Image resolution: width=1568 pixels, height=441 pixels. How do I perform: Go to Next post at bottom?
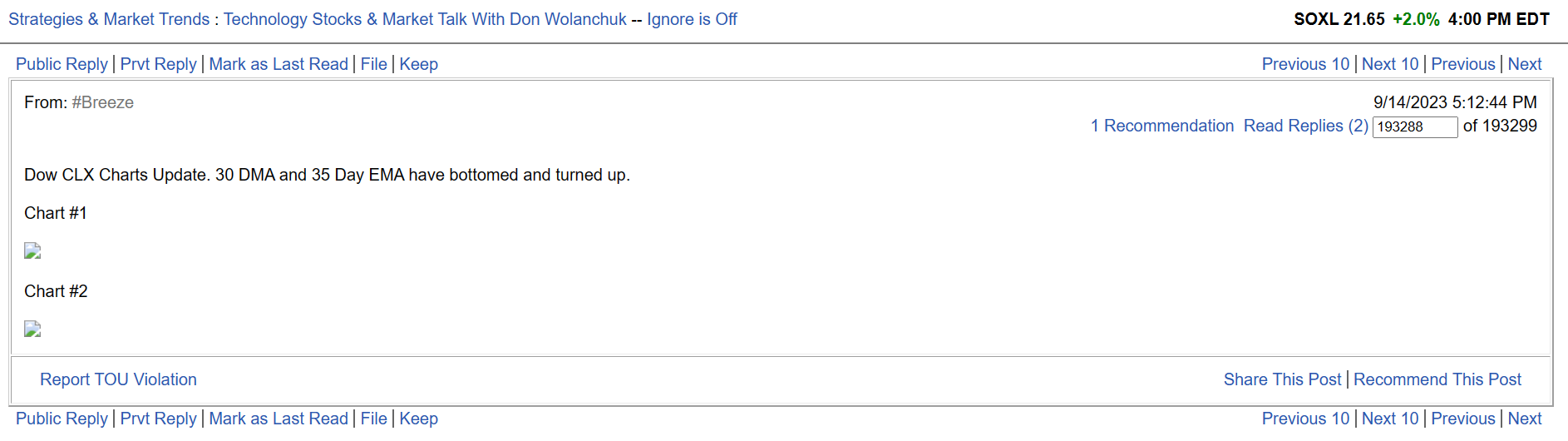tap(1525, 419)
